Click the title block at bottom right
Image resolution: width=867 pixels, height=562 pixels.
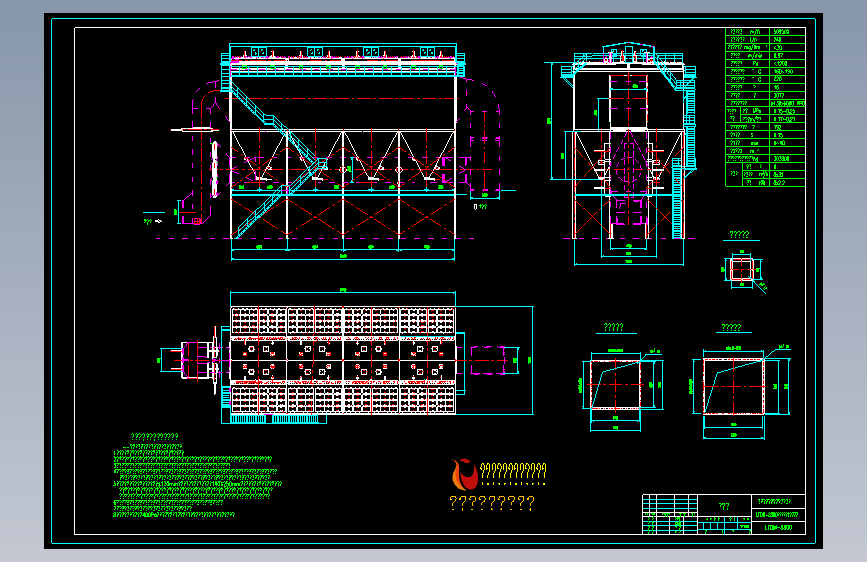click(724, 514)
